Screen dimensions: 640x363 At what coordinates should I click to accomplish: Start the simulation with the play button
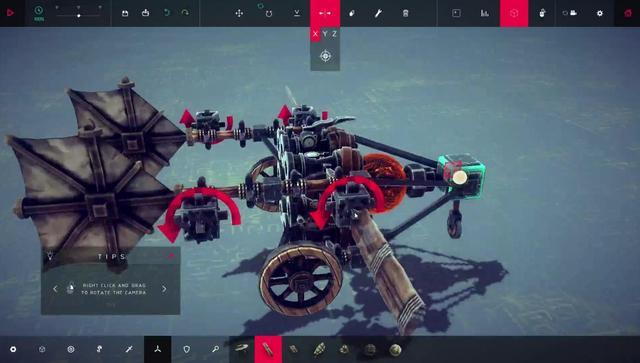pyautogui.click(x=10, y=13)
